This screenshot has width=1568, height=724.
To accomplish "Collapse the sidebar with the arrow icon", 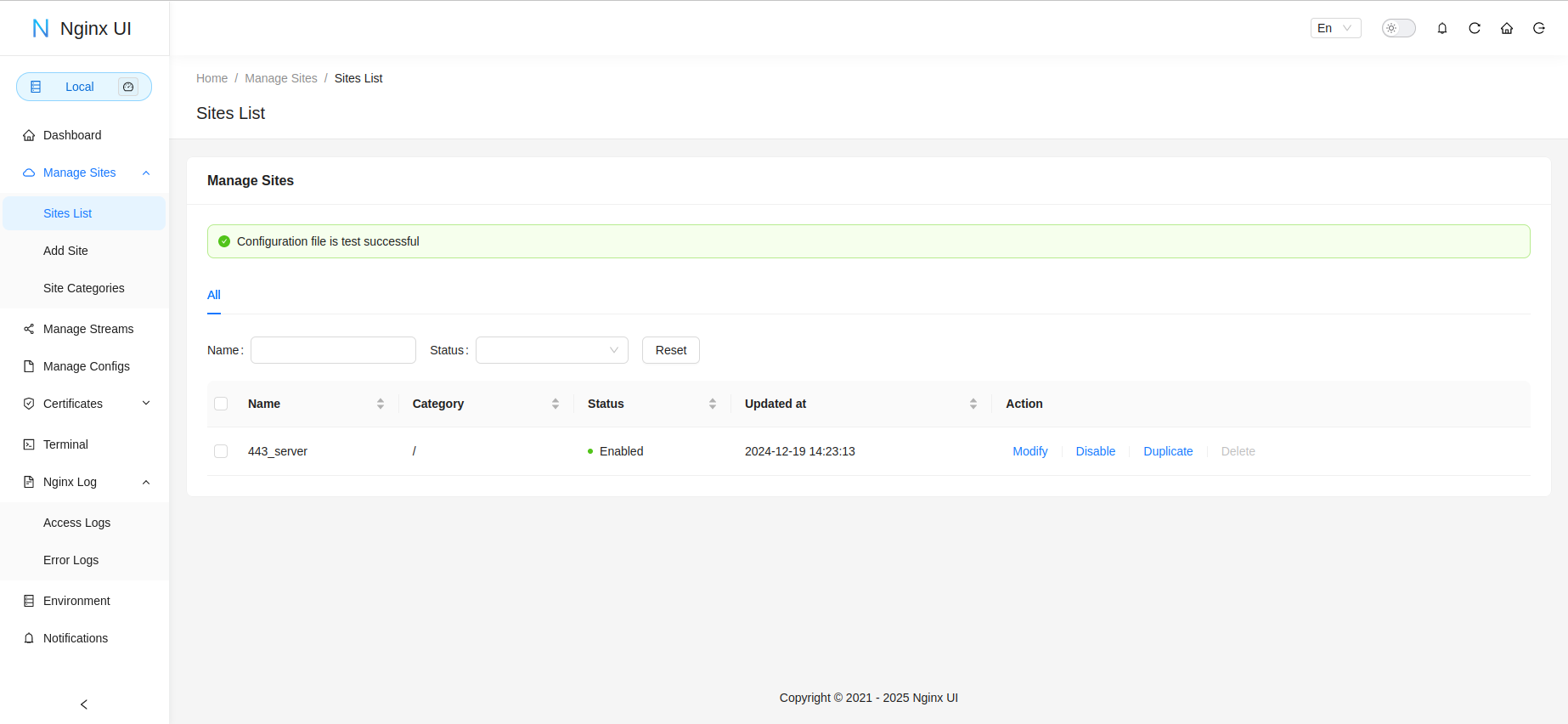I will tap(84, 704).
